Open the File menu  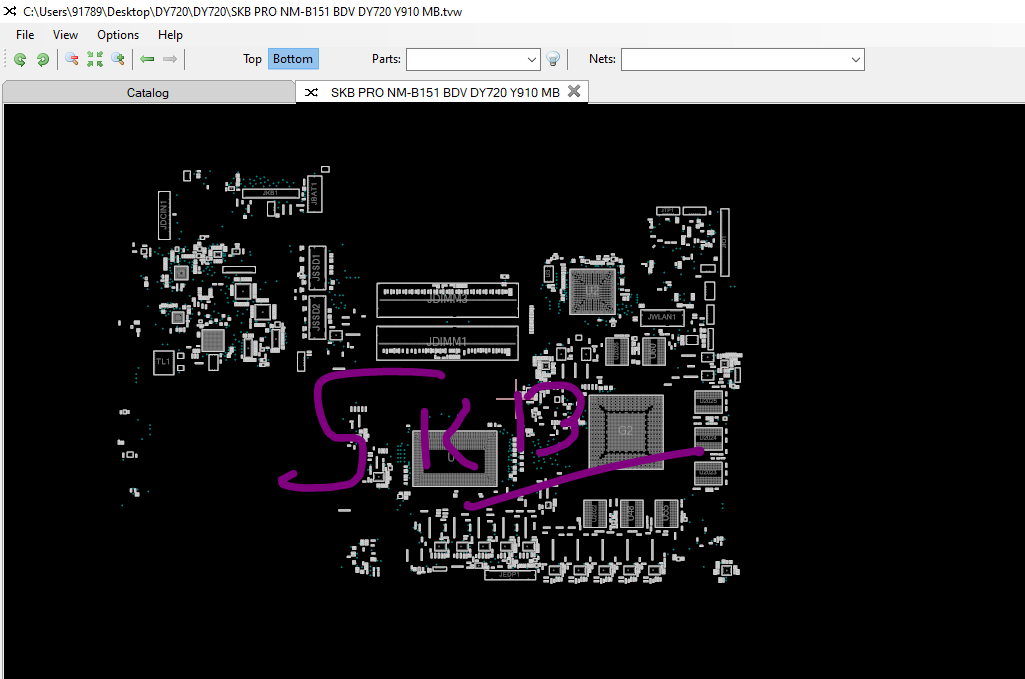(x=25, y=35)
